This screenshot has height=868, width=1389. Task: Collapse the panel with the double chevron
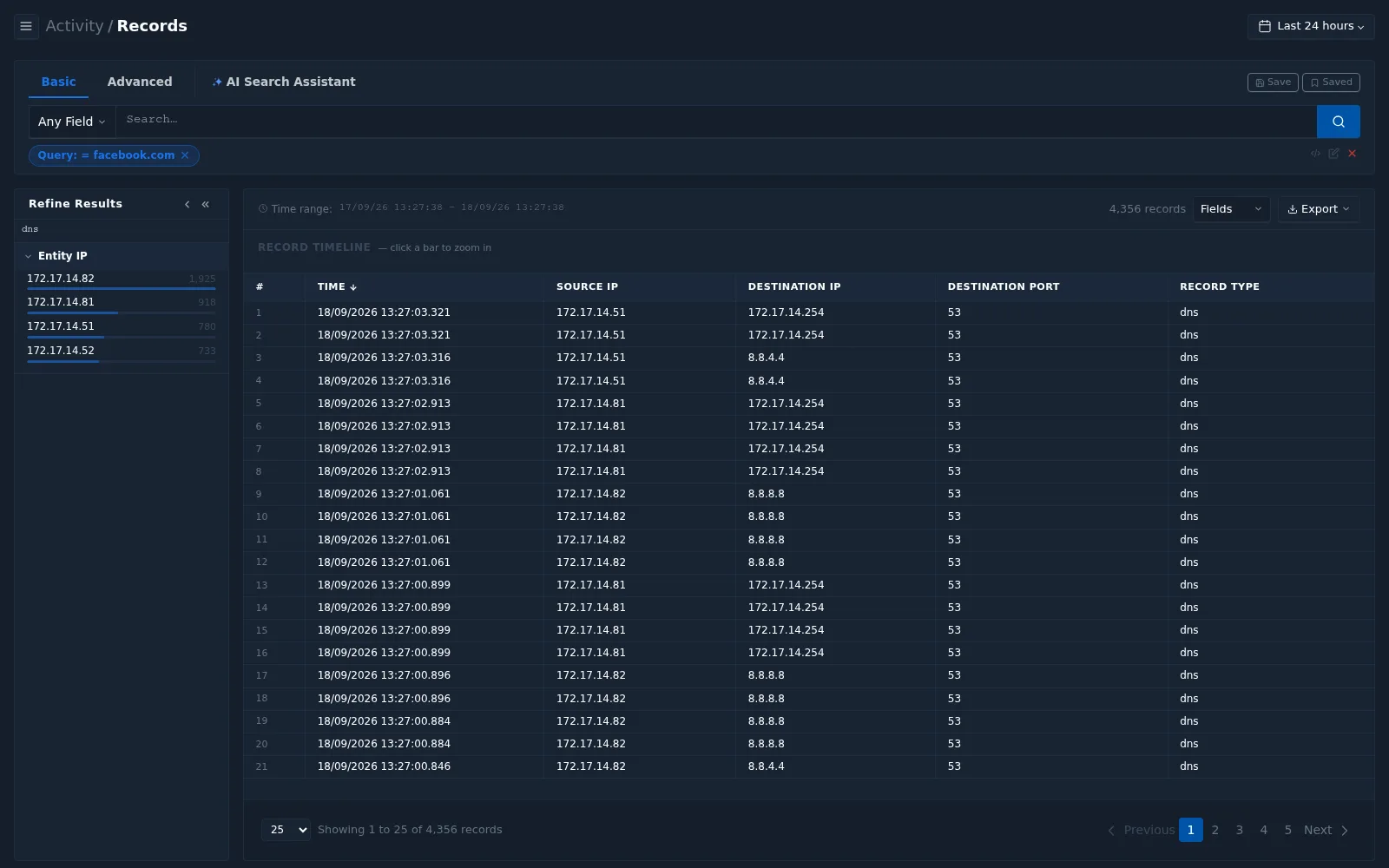[206, 204]
